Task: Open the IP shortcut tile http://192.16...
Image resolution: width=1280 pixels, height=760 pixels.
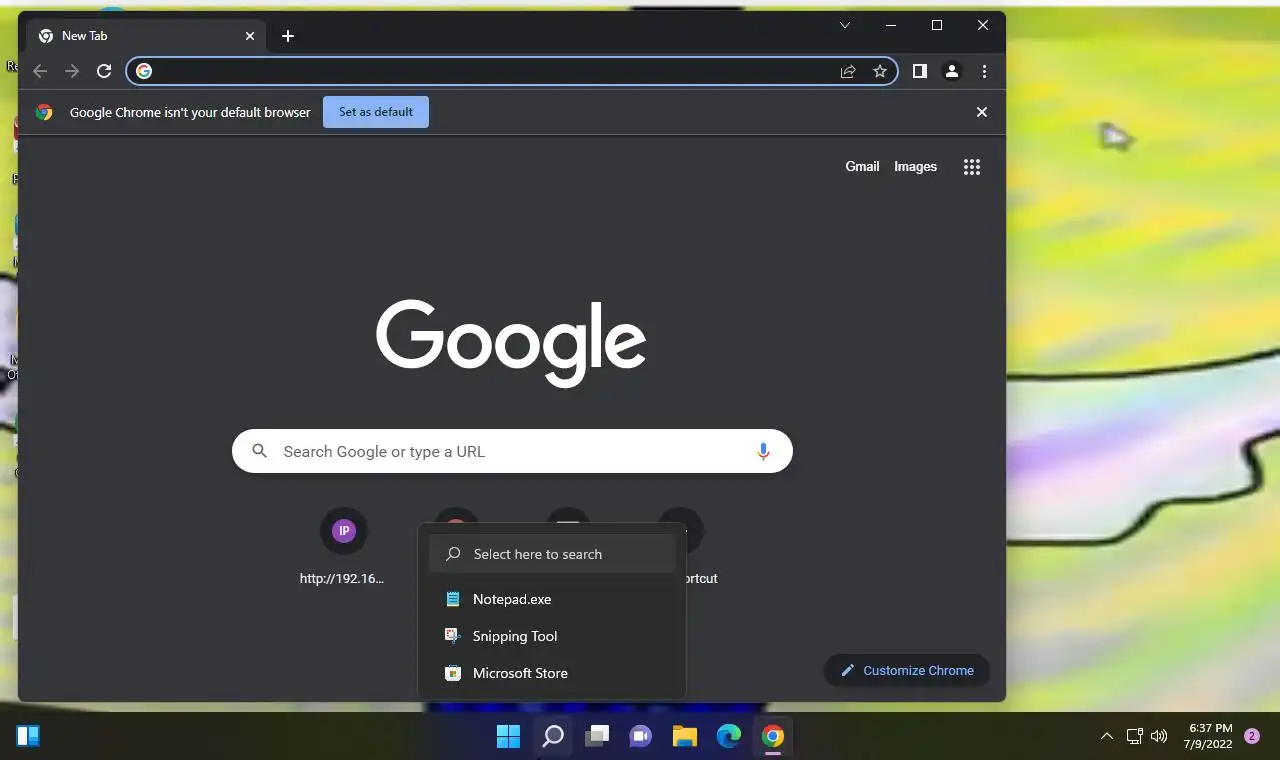Action: 343,547
